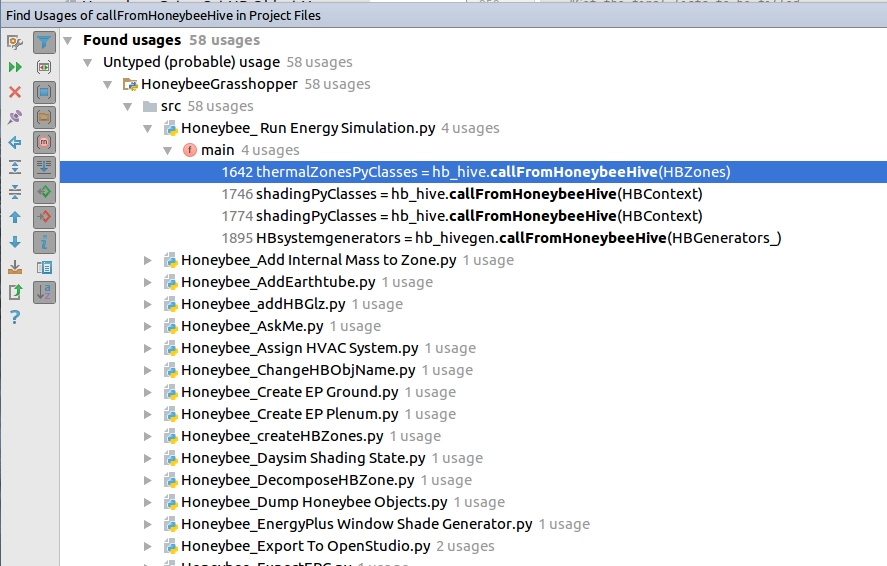Go to previous occurrence with the up arrow
Screen dimensions: 887x566
pos(15,217)
